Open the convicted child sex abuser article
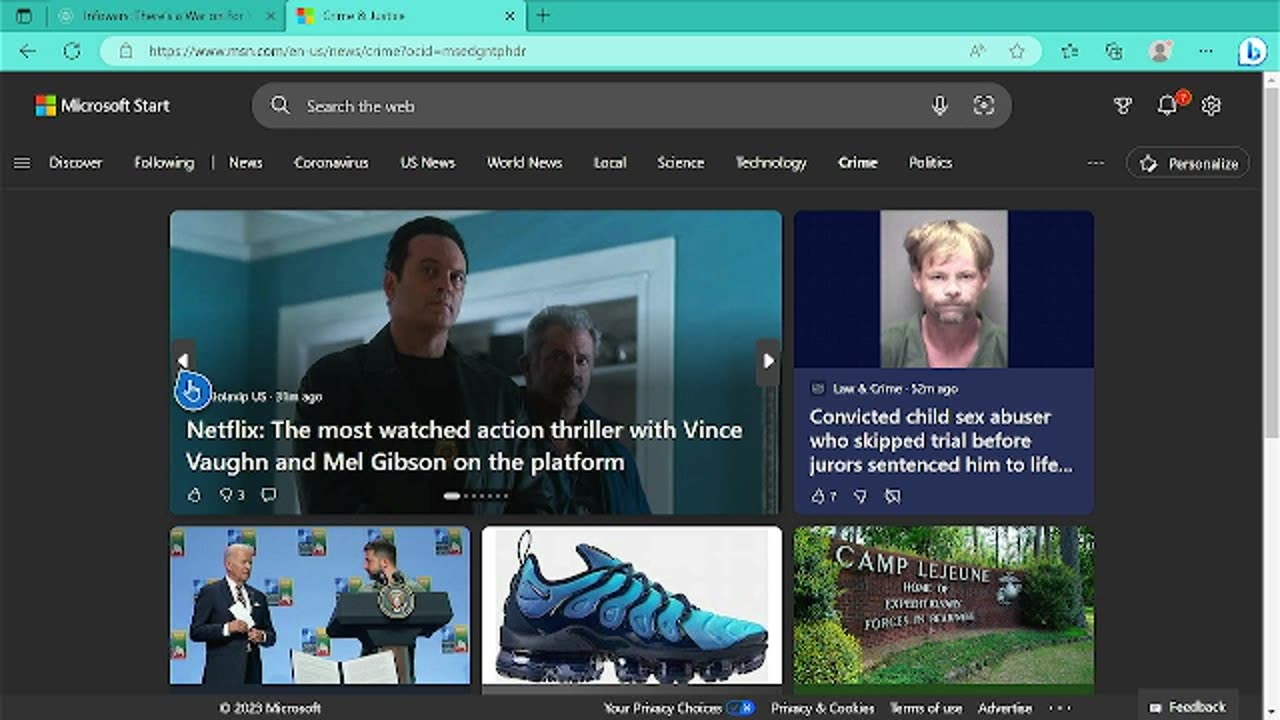The width and height of the screenshot is (1280, 720). click(x=940, y=441)
